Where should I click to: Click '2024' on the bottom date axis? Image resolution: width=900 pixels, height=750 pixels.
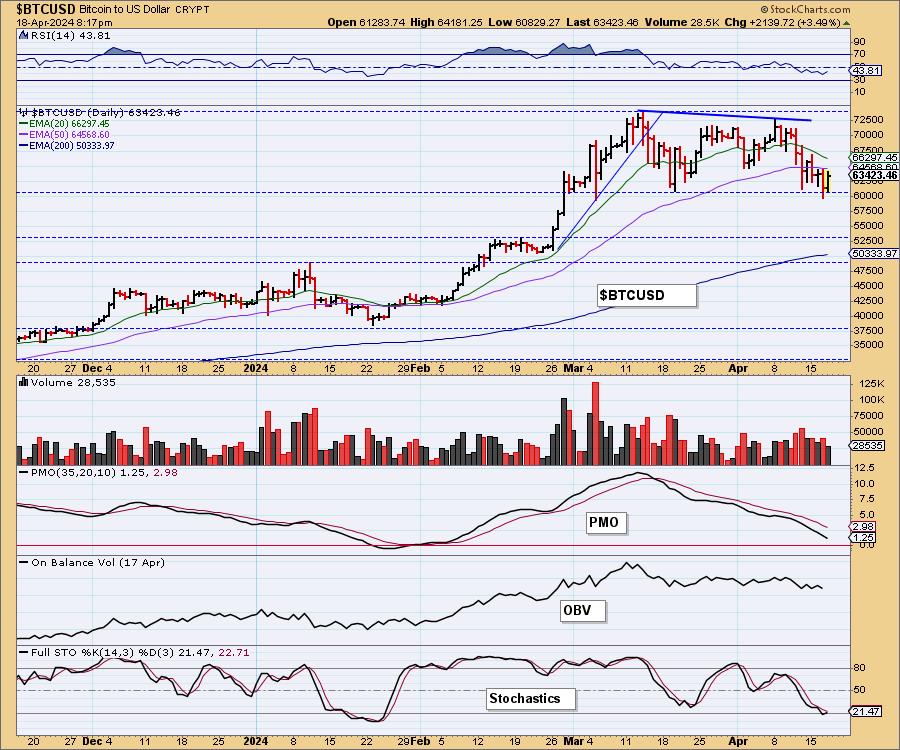click(255, 741)
